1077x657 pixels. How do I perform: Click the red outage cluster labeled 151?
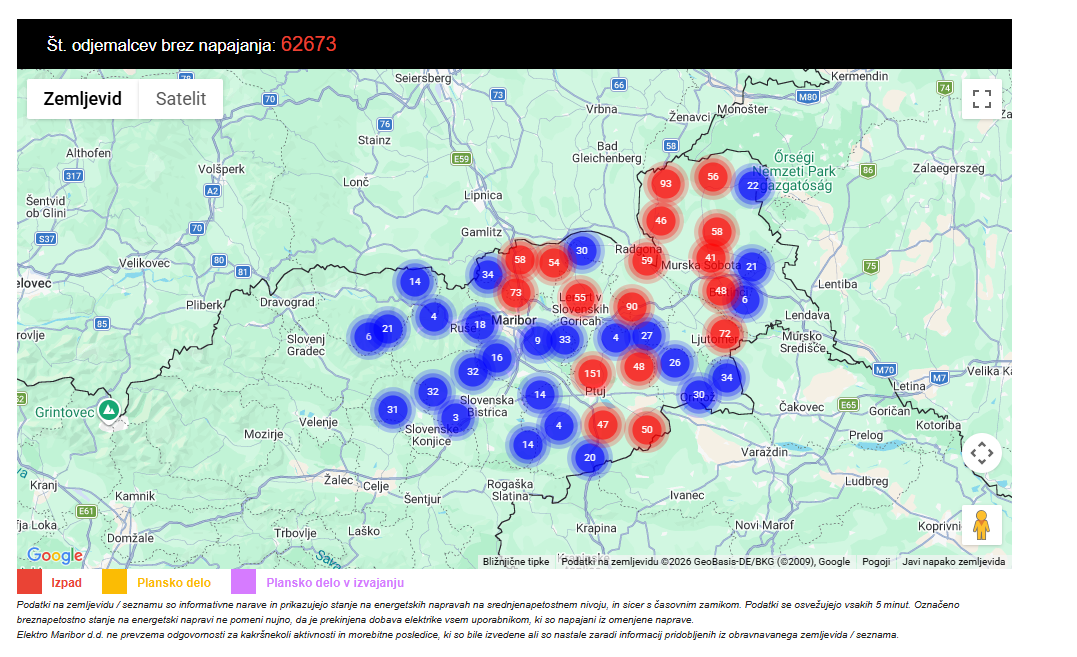point(592,374)
